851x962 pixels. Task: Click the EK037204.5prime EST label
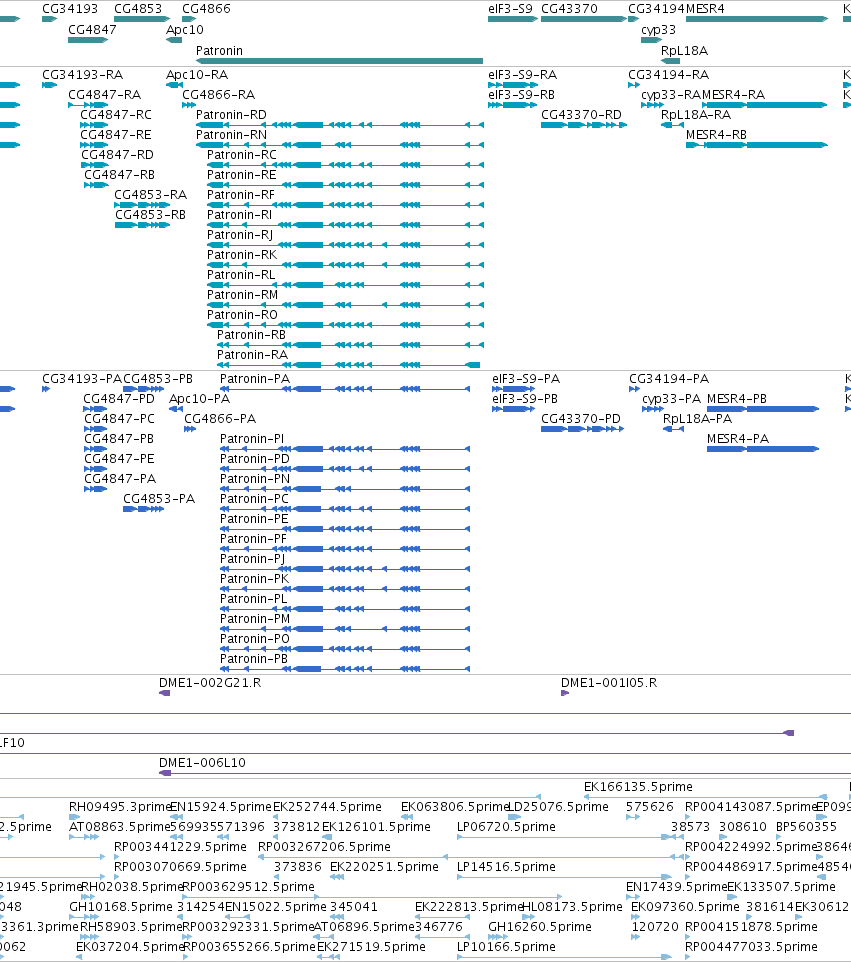point(131,947)
